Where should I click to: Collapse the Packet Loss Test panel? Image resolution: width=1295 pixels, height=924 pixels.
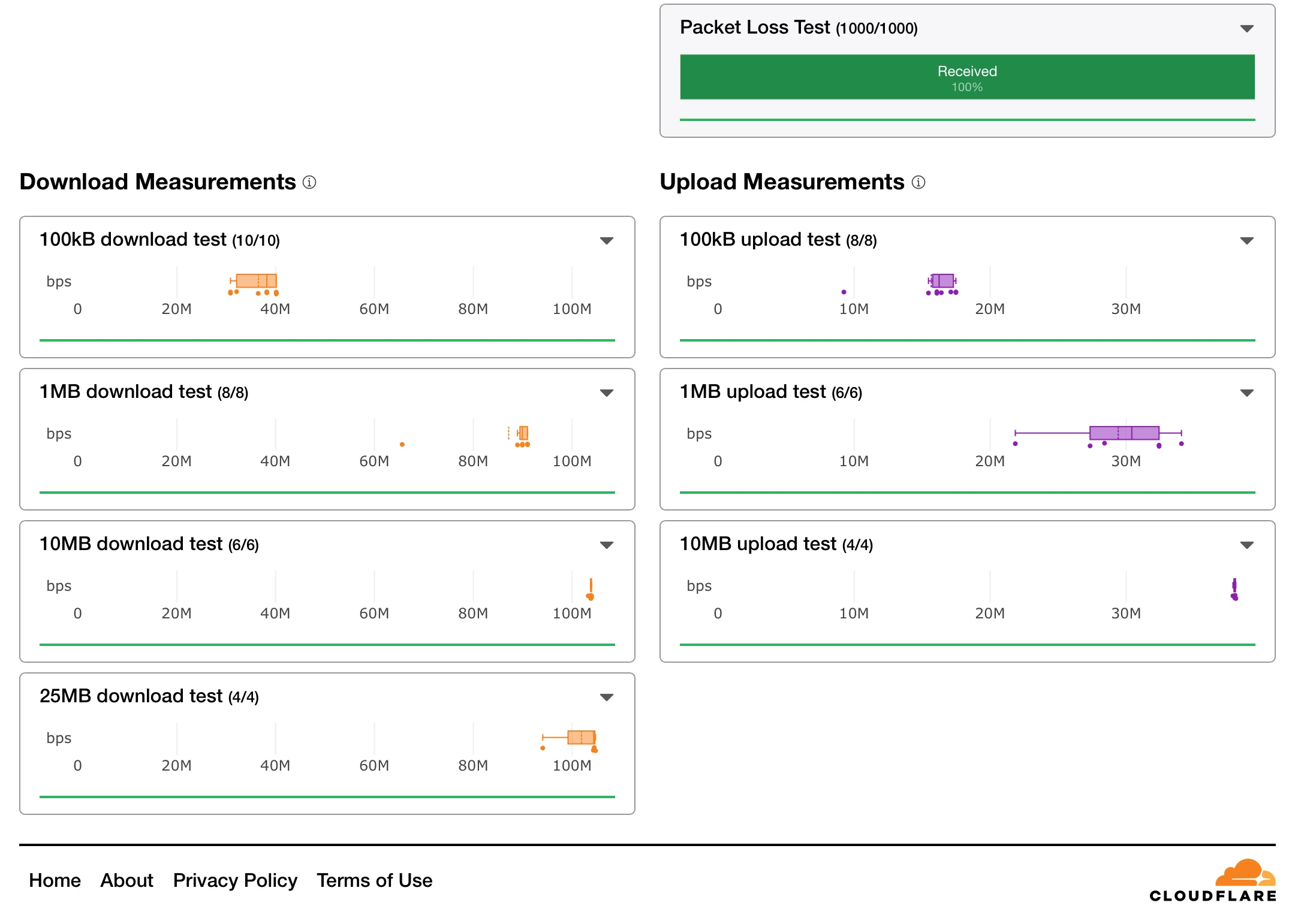click(1246, 29)
